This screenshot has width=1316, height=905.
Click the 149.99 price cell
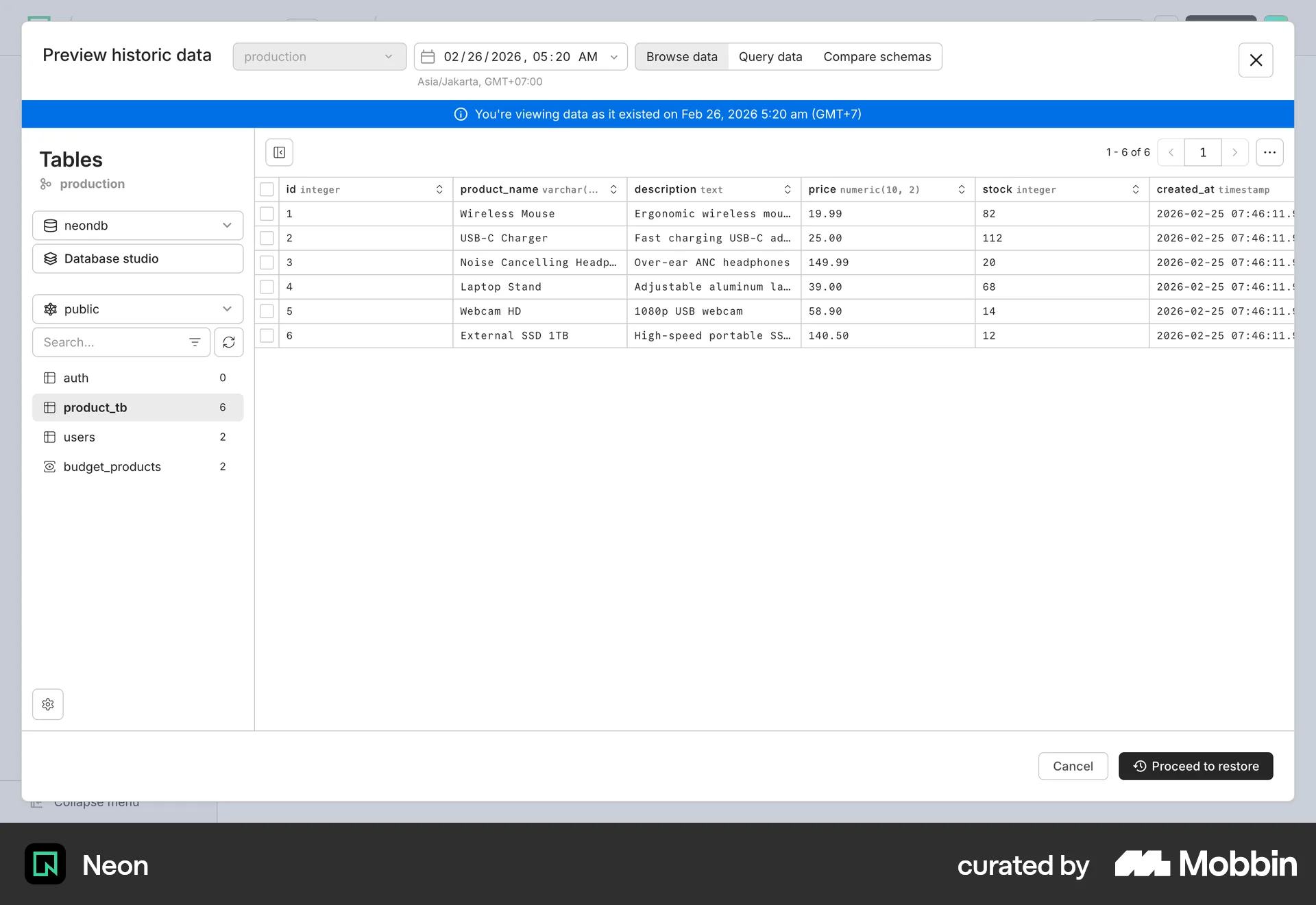888,263
